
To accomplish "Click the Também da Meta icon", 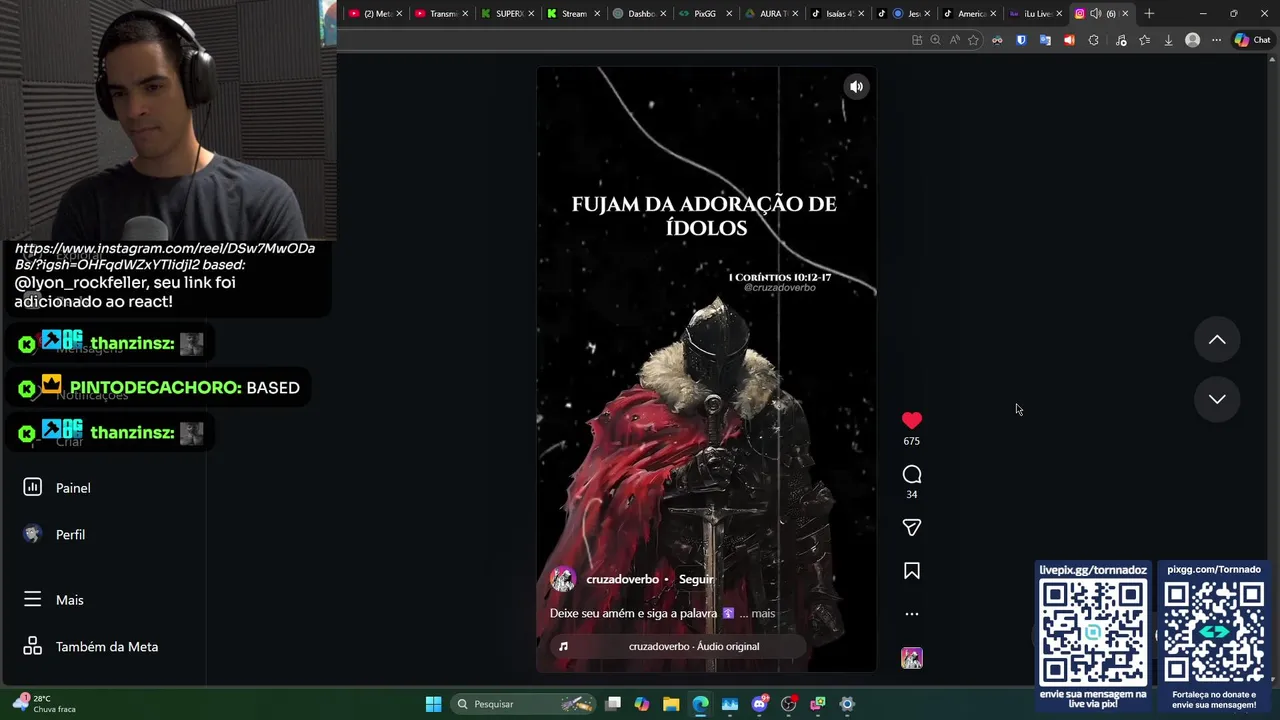I will 33,646.
